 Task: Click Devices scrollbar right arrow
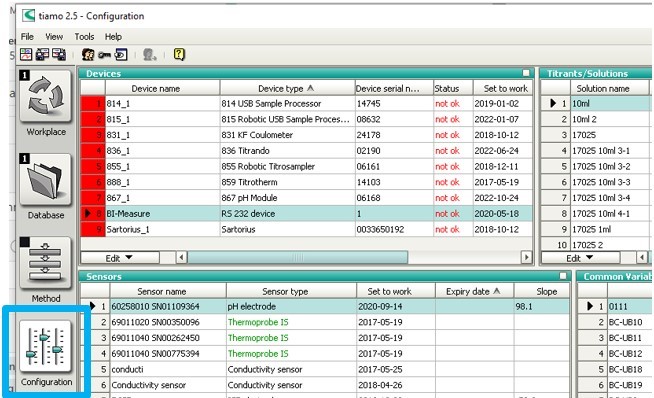527,257
